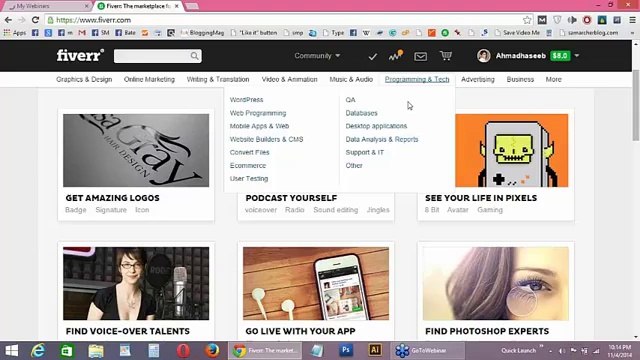Open the More categories menu

[553, 79]
